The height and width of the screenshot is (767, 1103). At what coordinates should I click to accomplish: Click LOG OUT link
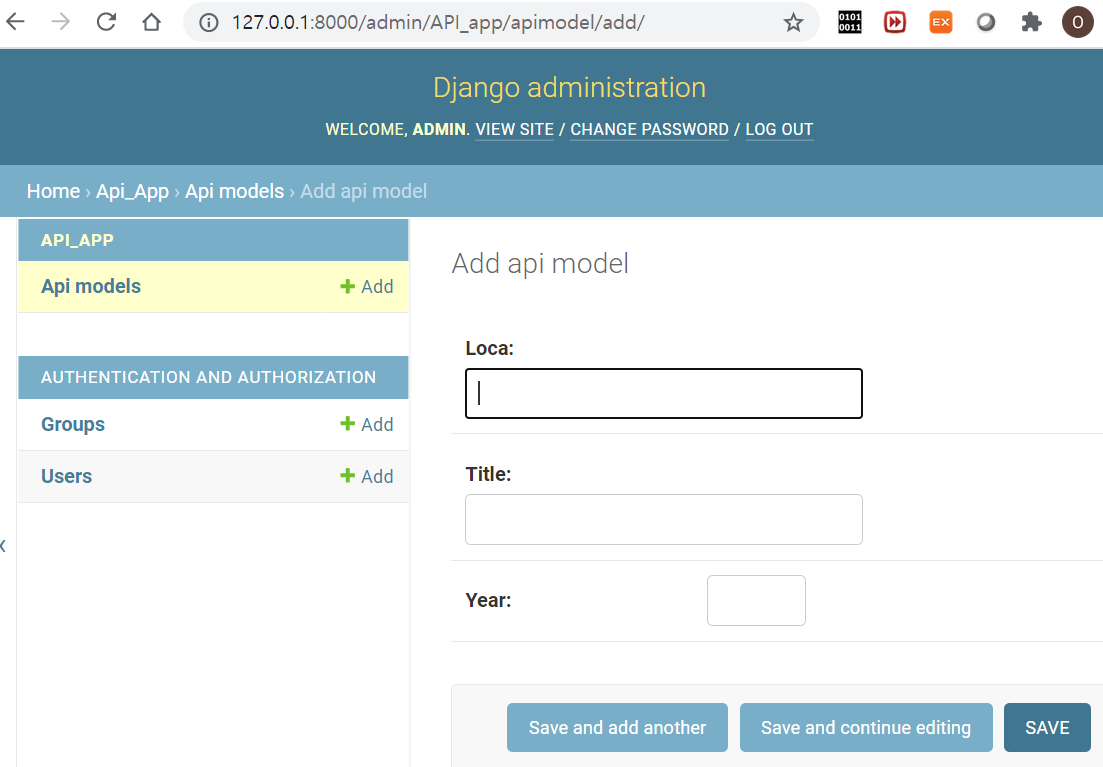coord(779,129)
